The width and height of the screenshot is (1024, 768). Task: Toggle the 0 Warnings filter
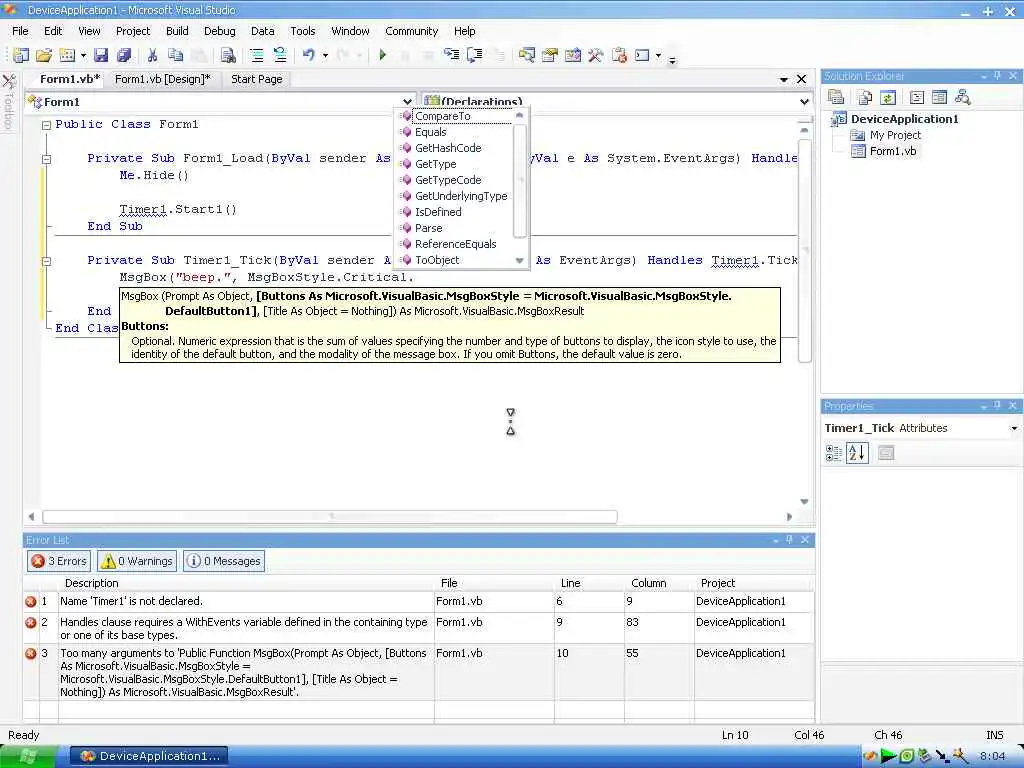(x=137, y=561)
